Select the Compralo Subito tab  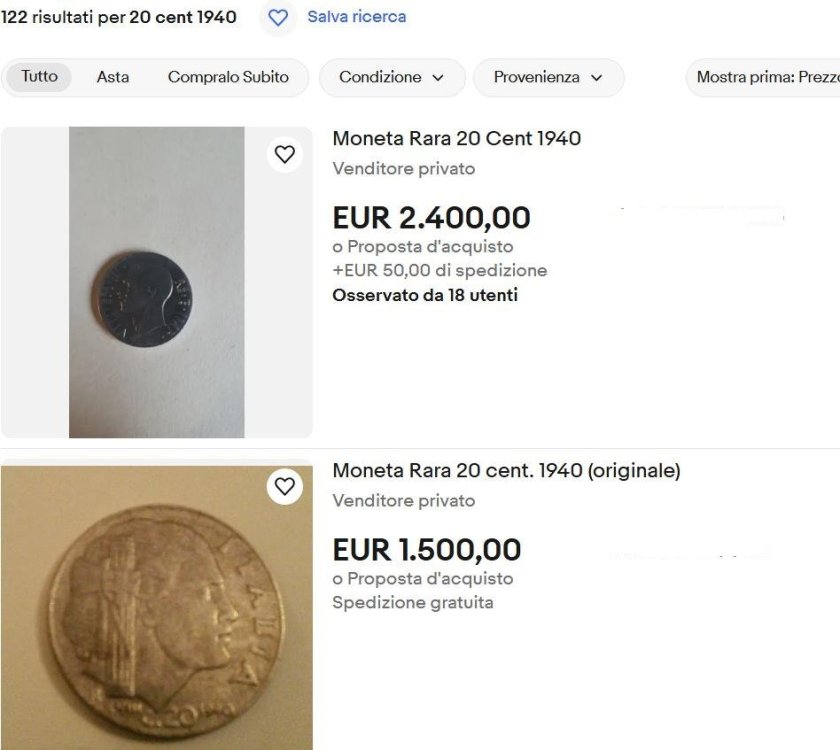(x=230, y=77)
